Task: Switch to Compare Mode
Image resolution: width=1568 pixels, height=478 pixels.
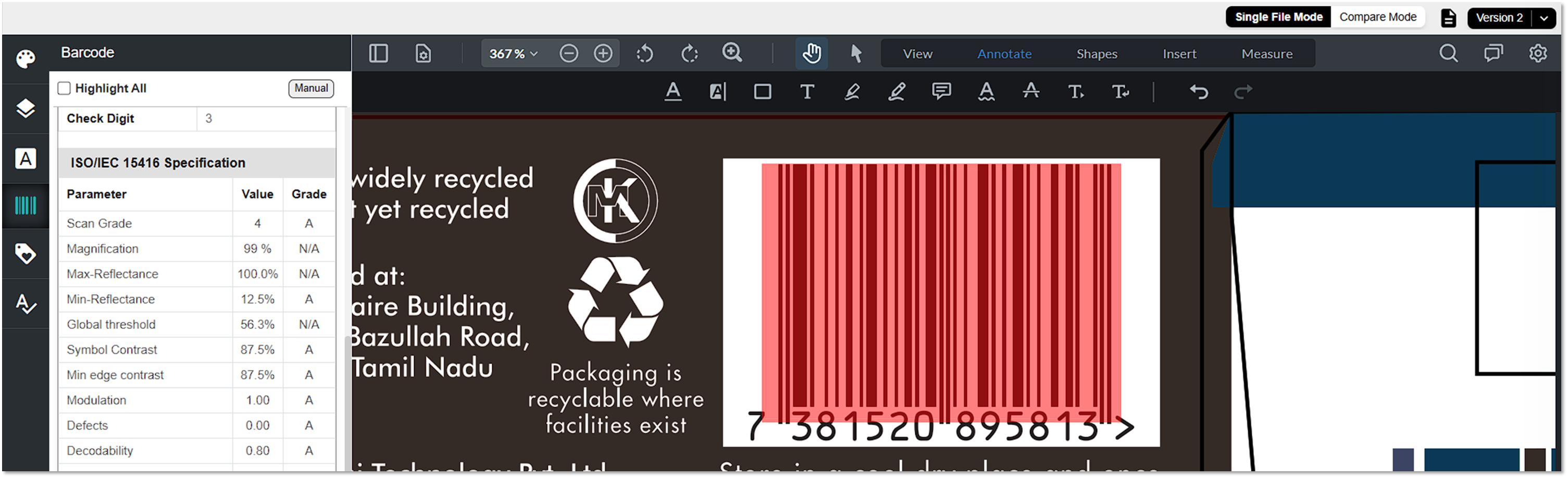Action: [x=1378, y=17]
